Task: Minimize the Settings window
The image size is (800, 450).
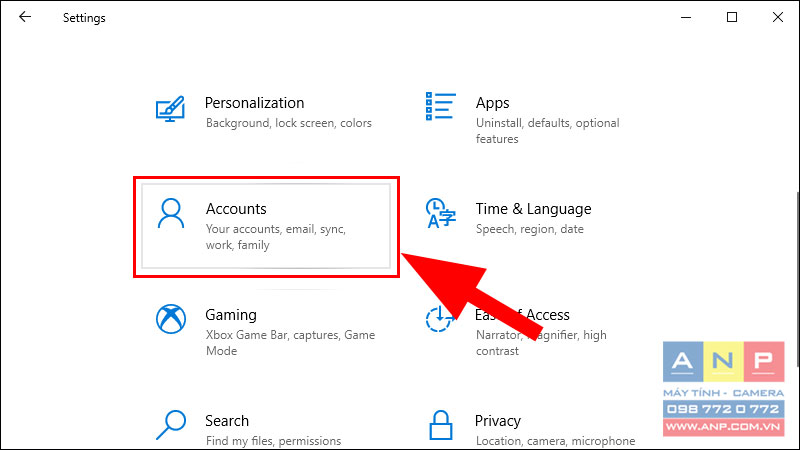Action: pyautogui.click(x=686, y=17)
